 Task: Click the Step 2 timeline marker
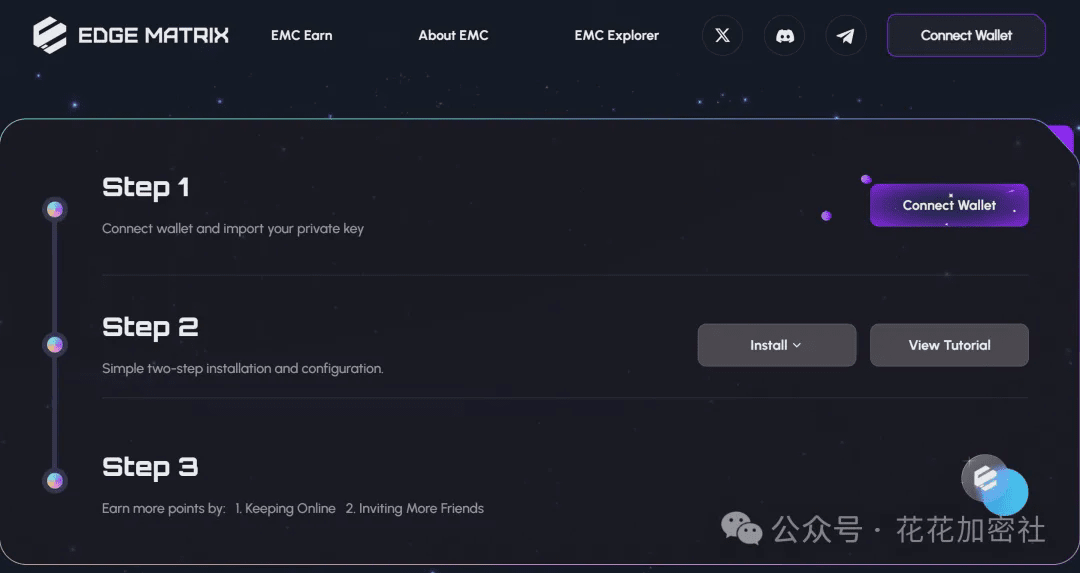55,344
